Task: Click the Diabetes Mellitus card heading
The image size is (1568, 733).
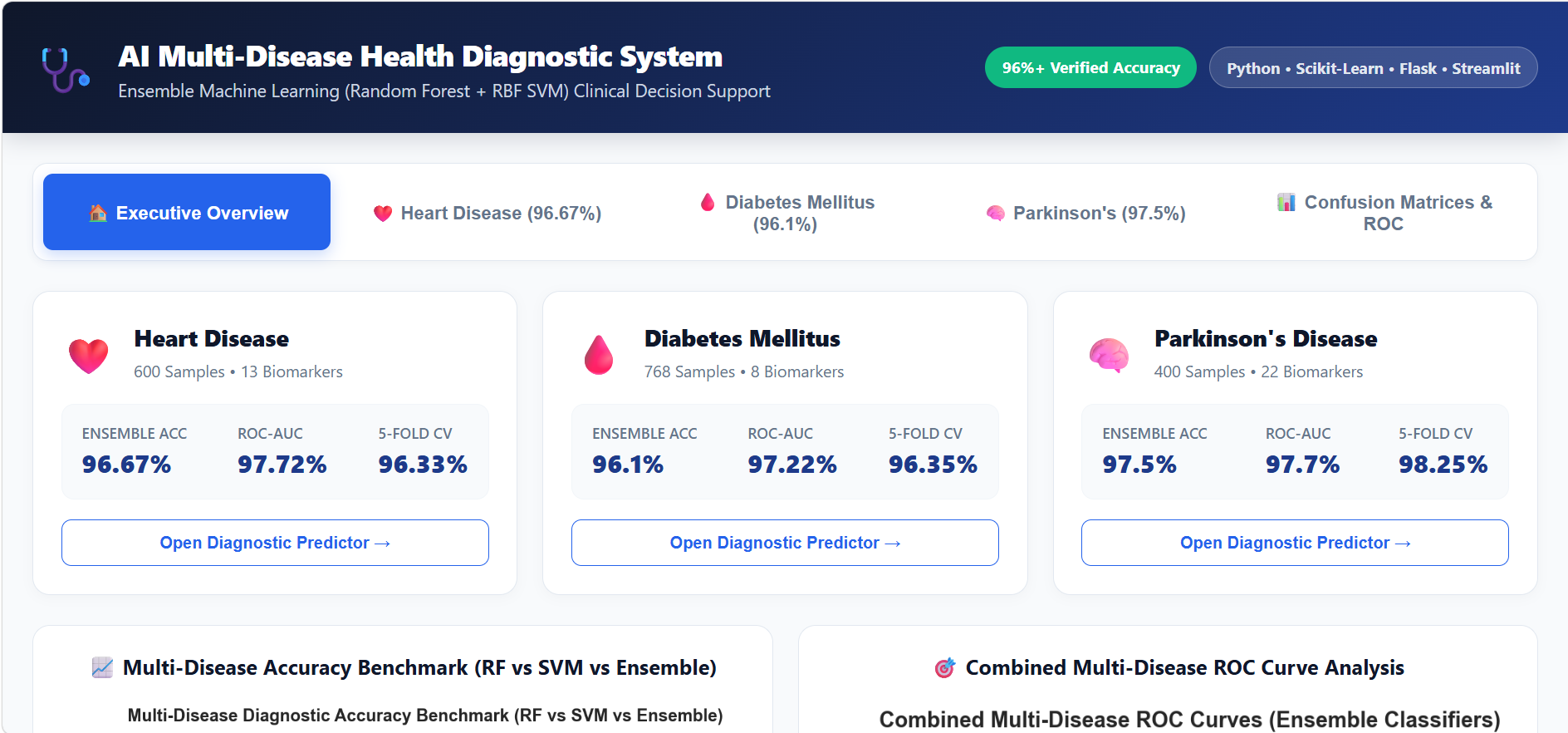Action: click(742, 338)
